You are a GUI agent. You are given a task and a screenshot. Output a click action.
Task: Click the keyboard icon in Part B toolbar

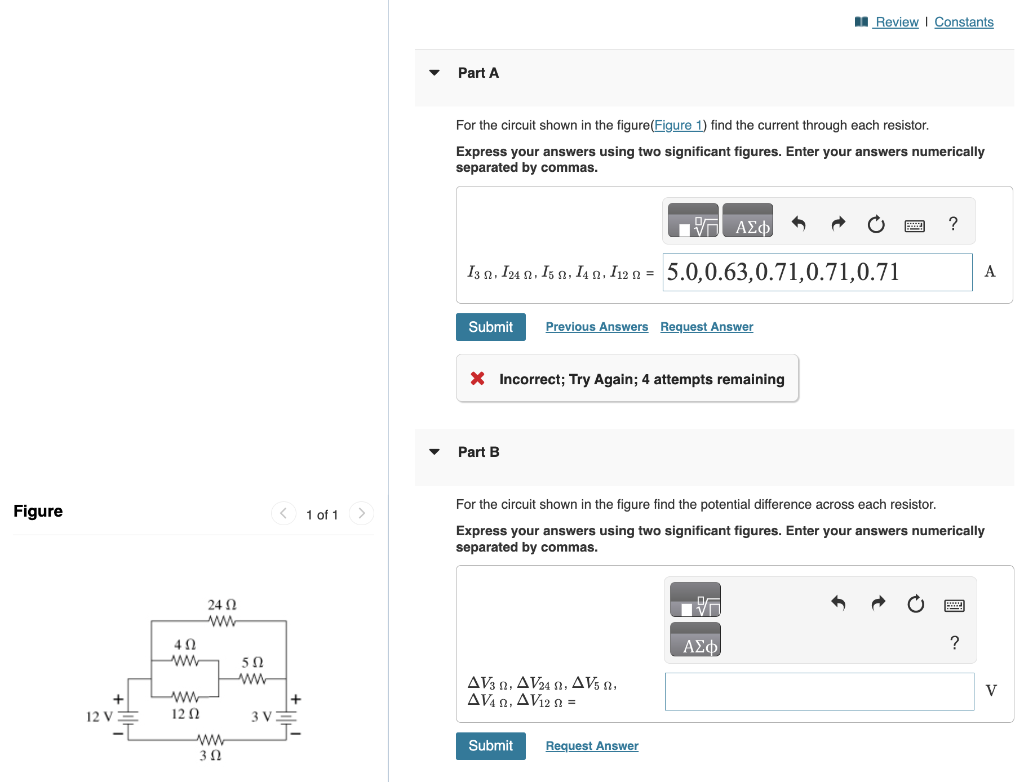(x=953, y=604)
